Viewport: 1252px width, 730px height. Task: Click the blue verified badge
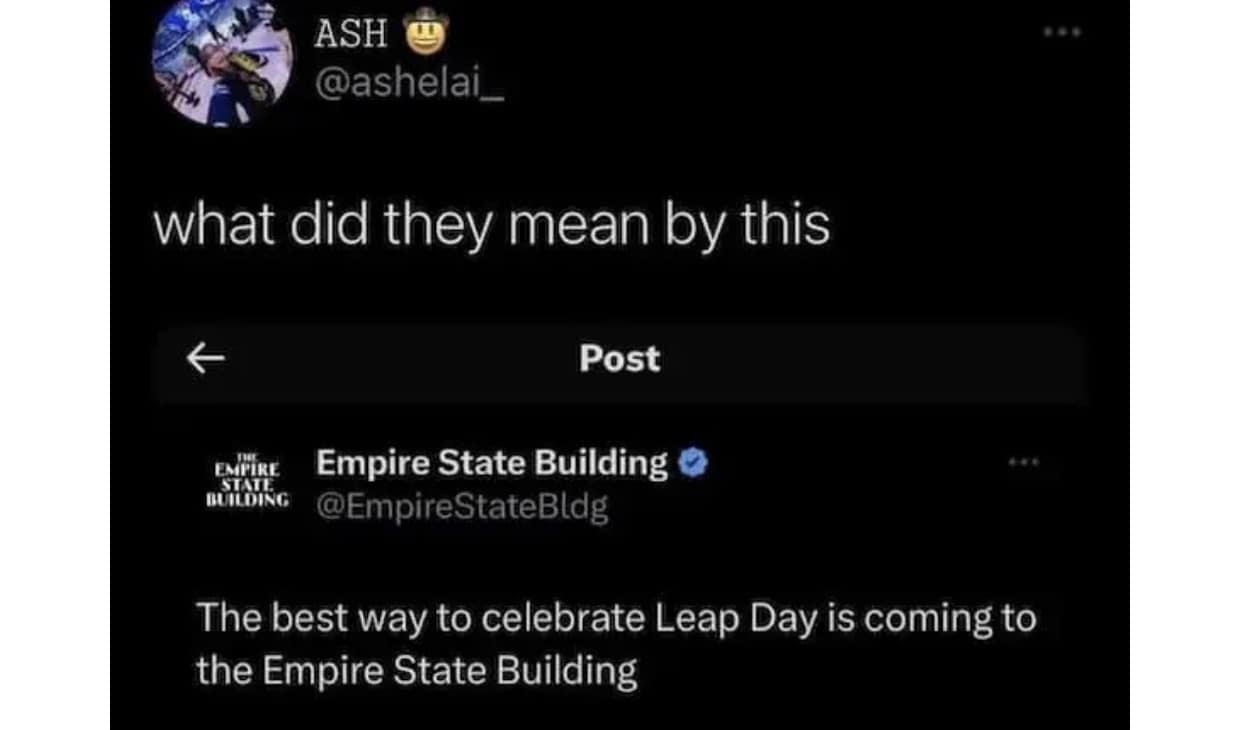tap(693, 463)
